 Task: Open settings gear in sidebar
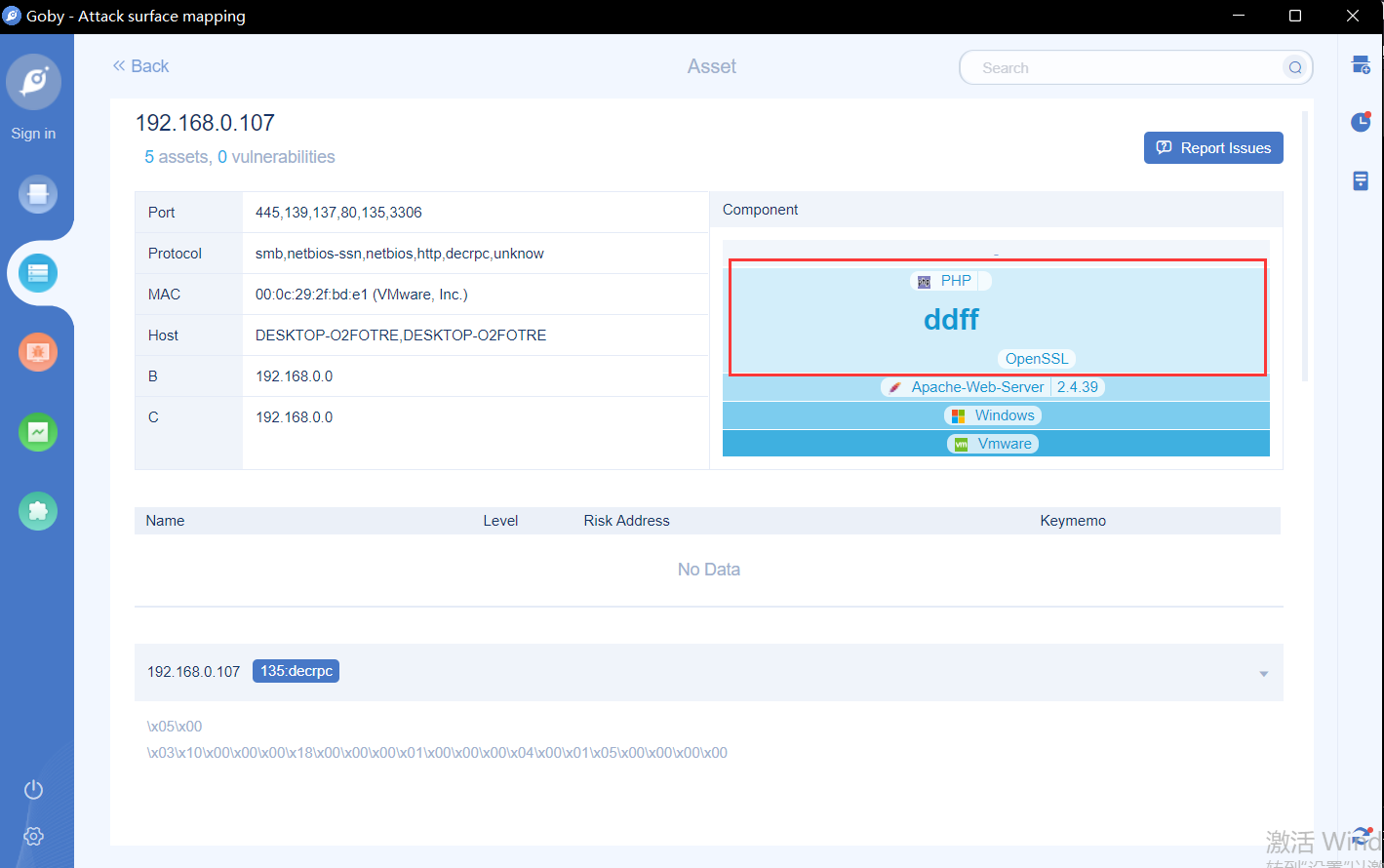(33, 836)
